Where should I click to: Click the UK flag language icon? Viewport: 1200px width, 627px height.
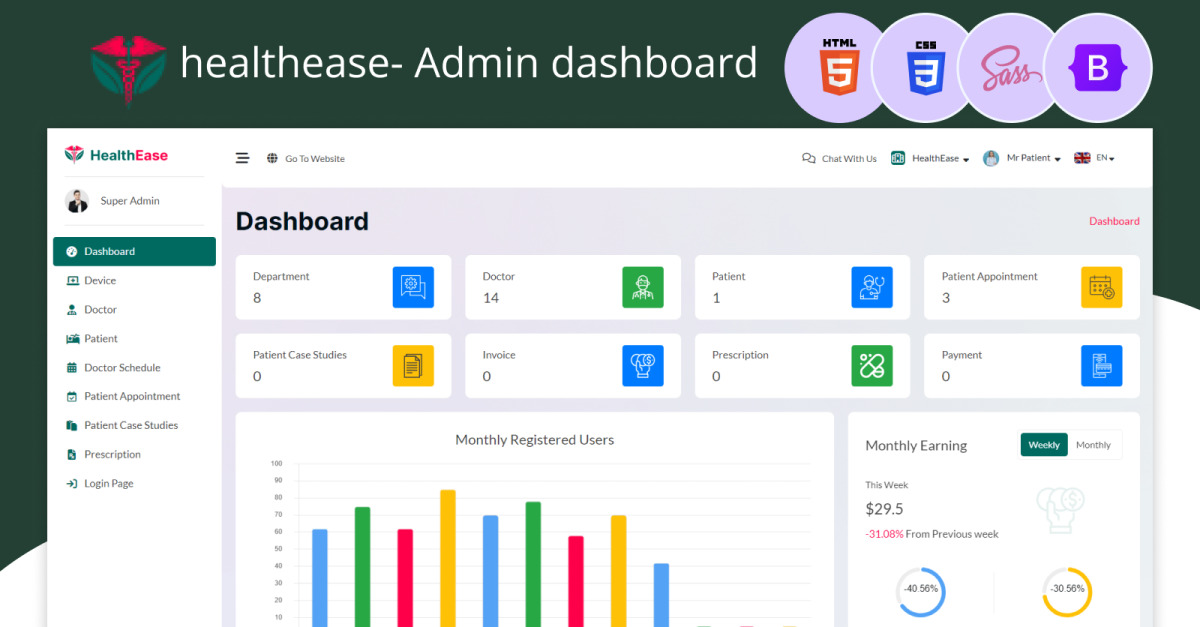pos(1082,158)
